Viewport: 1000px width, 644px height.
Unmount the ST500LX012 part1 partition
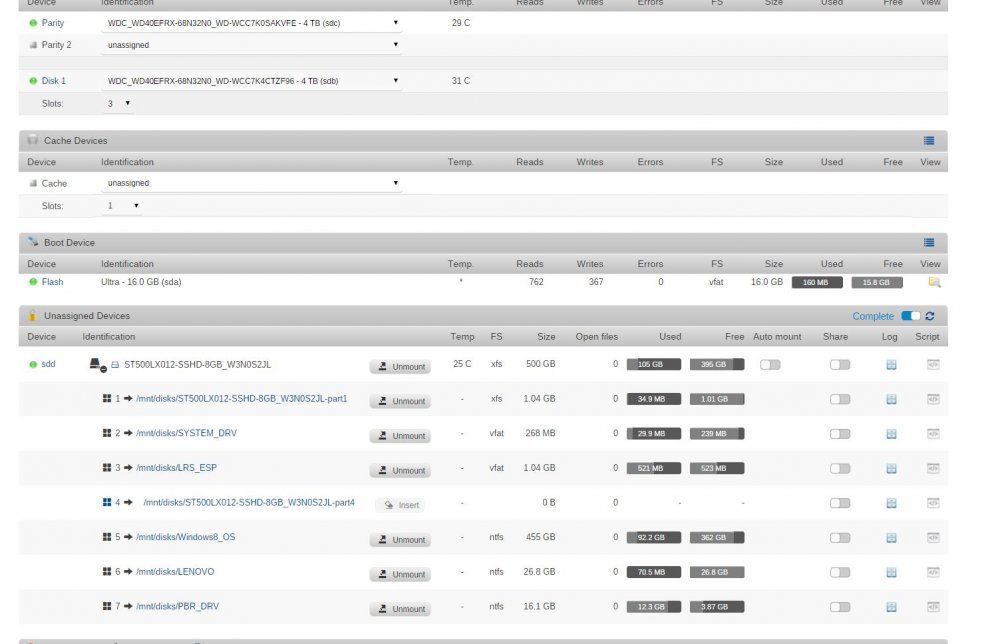coord(401,401)
